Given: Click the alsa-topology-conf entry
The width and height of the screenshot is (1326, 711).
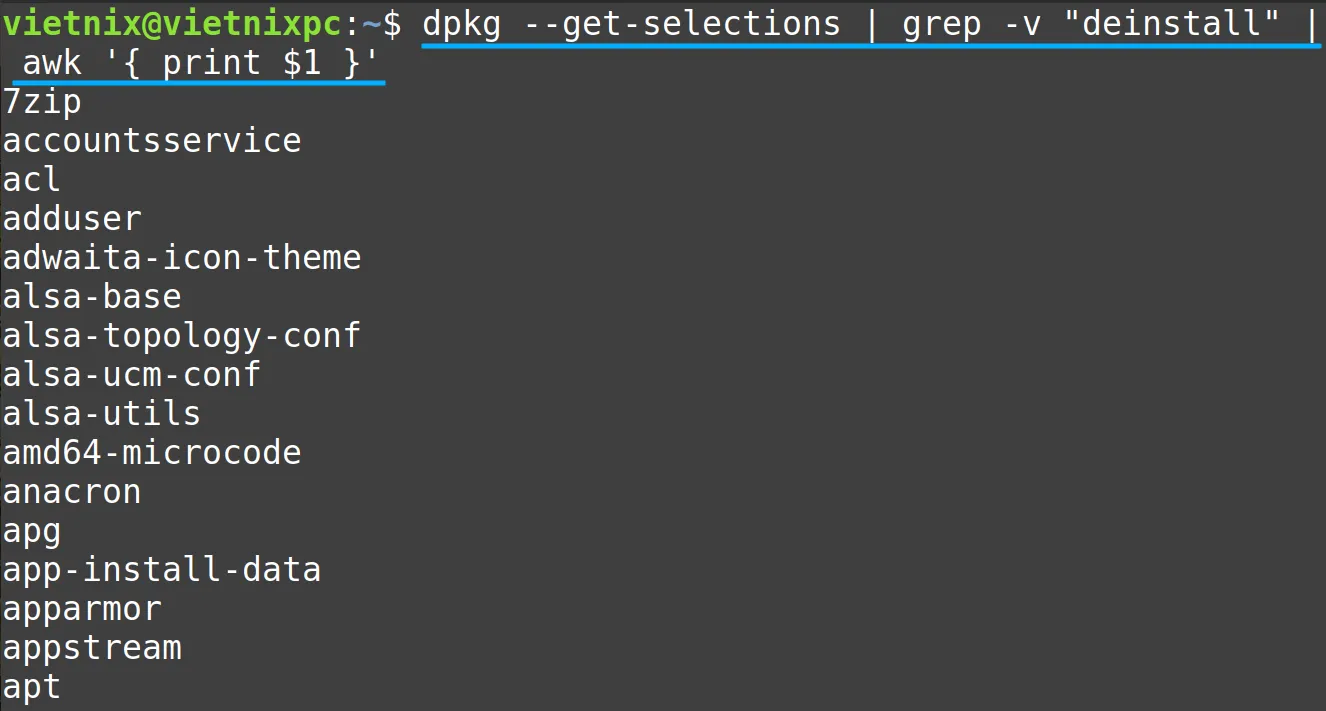Looking at the screenshot, I should click(182, 336).
